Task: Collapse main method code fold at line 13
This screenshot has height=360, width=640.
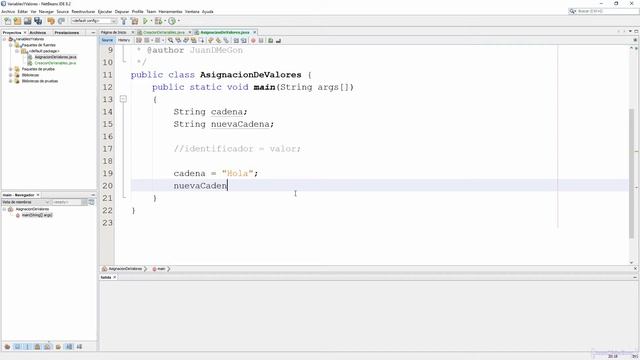Action: [x=123, y=99]
